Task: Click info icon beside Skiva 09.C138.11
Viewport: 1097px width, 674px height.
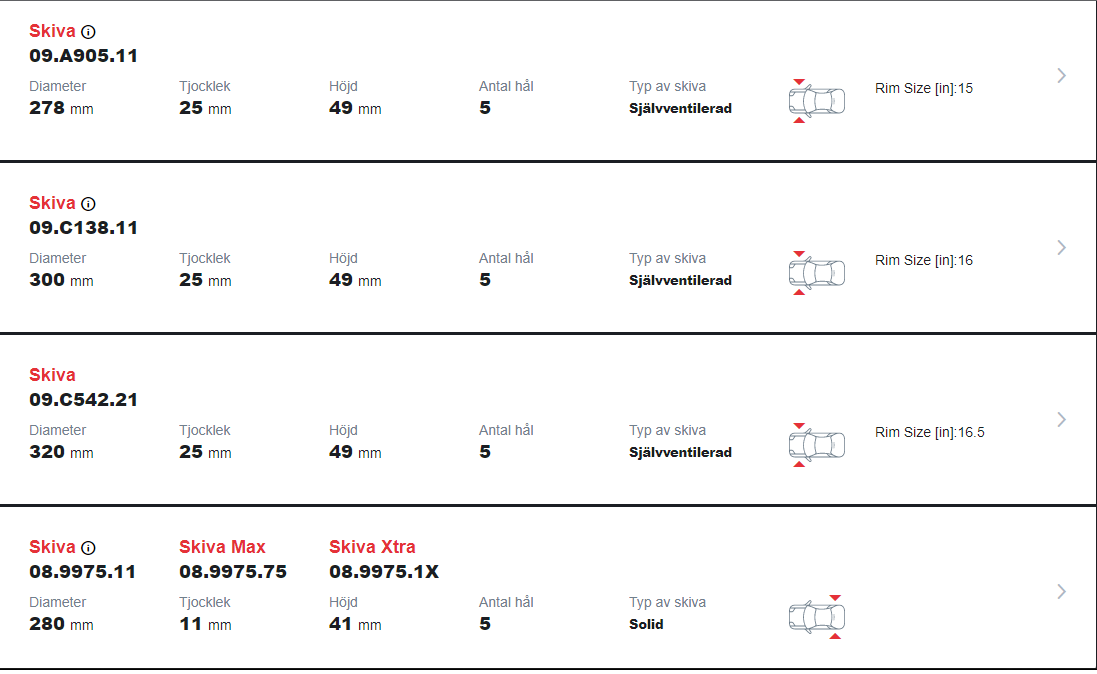Action: click(88, 204)
